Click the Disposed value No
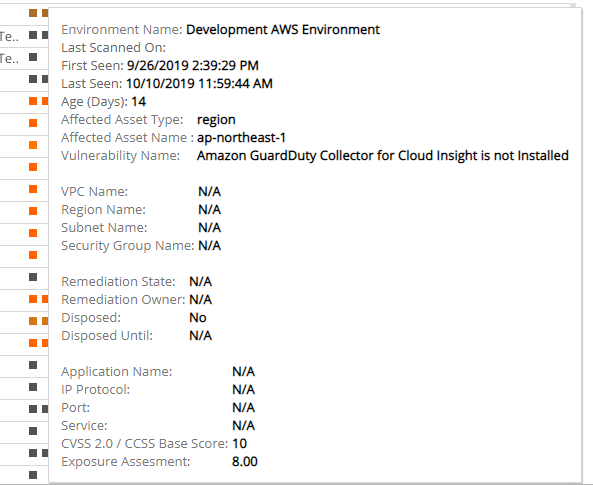Image resolution: width=593 pixels, height=485 pixels. click(198, 317)
